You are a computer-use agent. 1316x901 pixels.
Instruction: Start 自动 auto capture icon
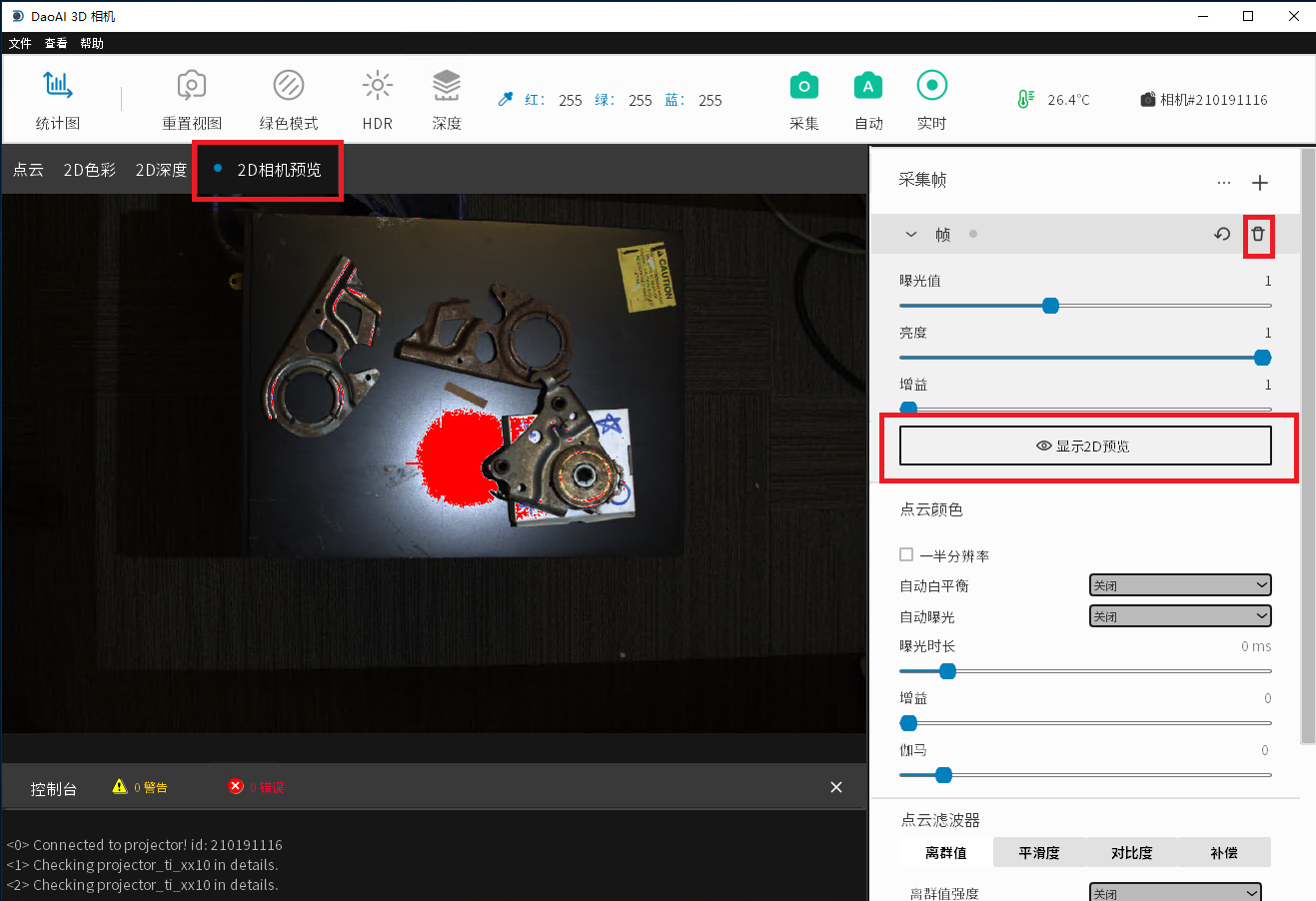(x=868, y=86)
